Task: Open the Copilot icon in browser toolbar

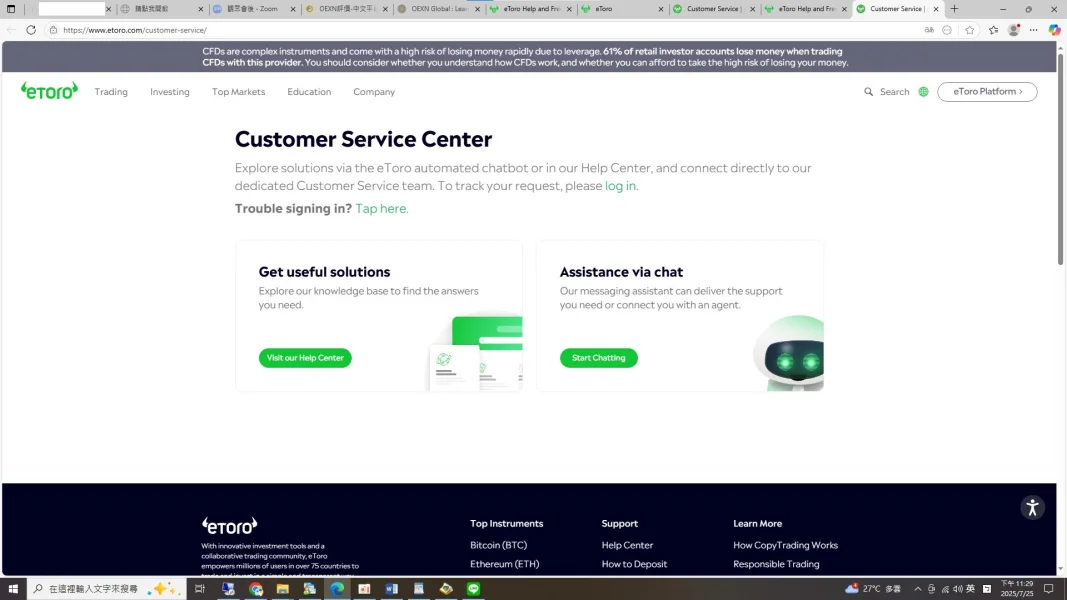Action: tap(1054, 30)
